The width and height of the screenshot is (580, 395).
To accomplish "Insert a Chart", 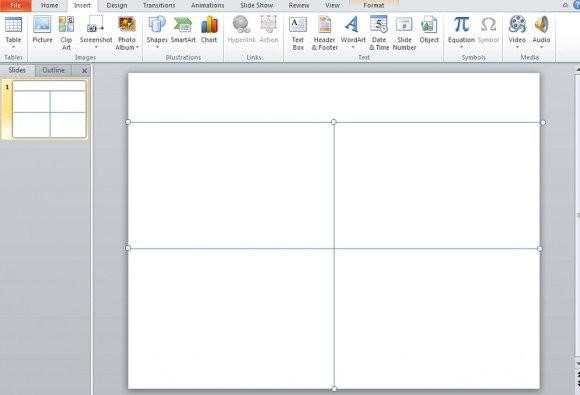I will (209, 30).
